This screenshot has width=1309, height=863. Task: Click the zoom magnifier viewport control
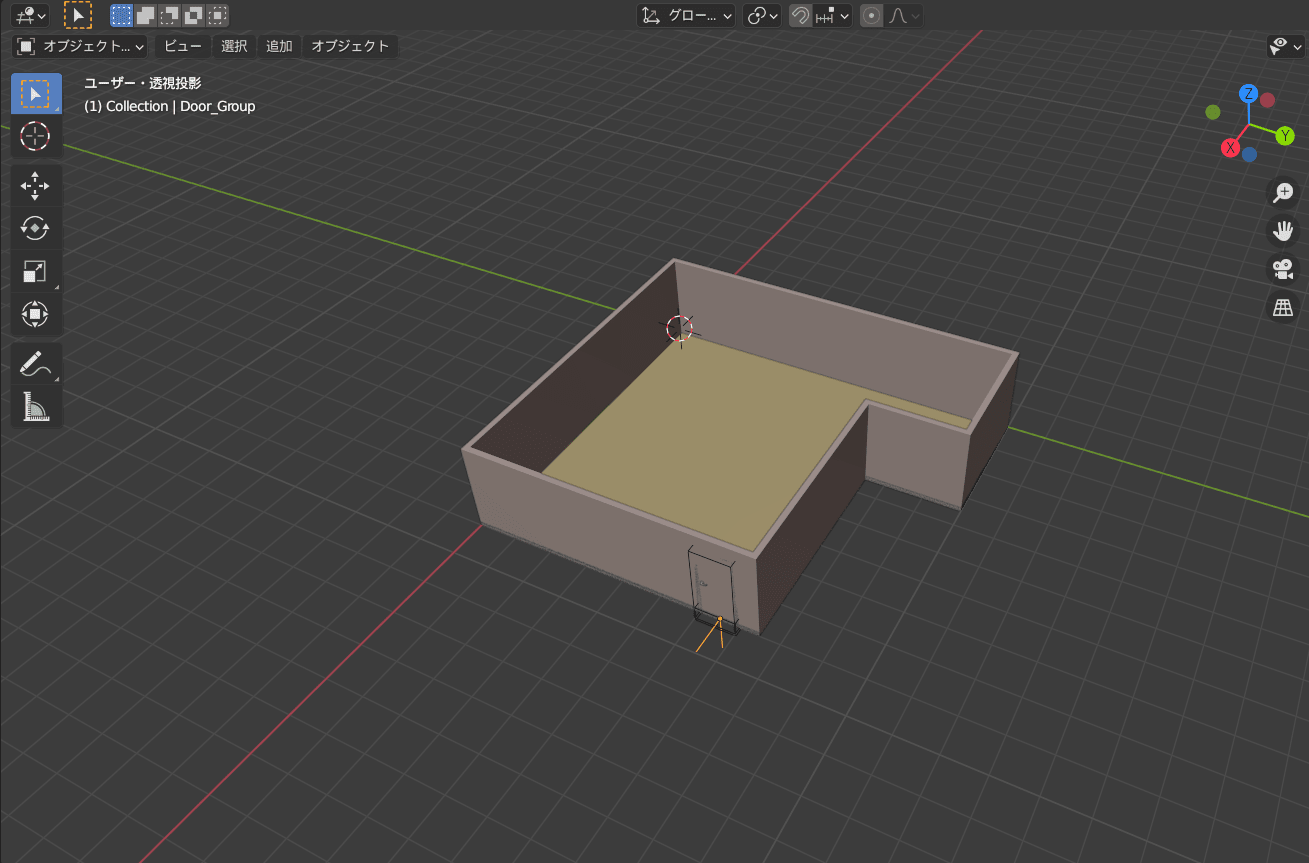tap(1282, 193)
